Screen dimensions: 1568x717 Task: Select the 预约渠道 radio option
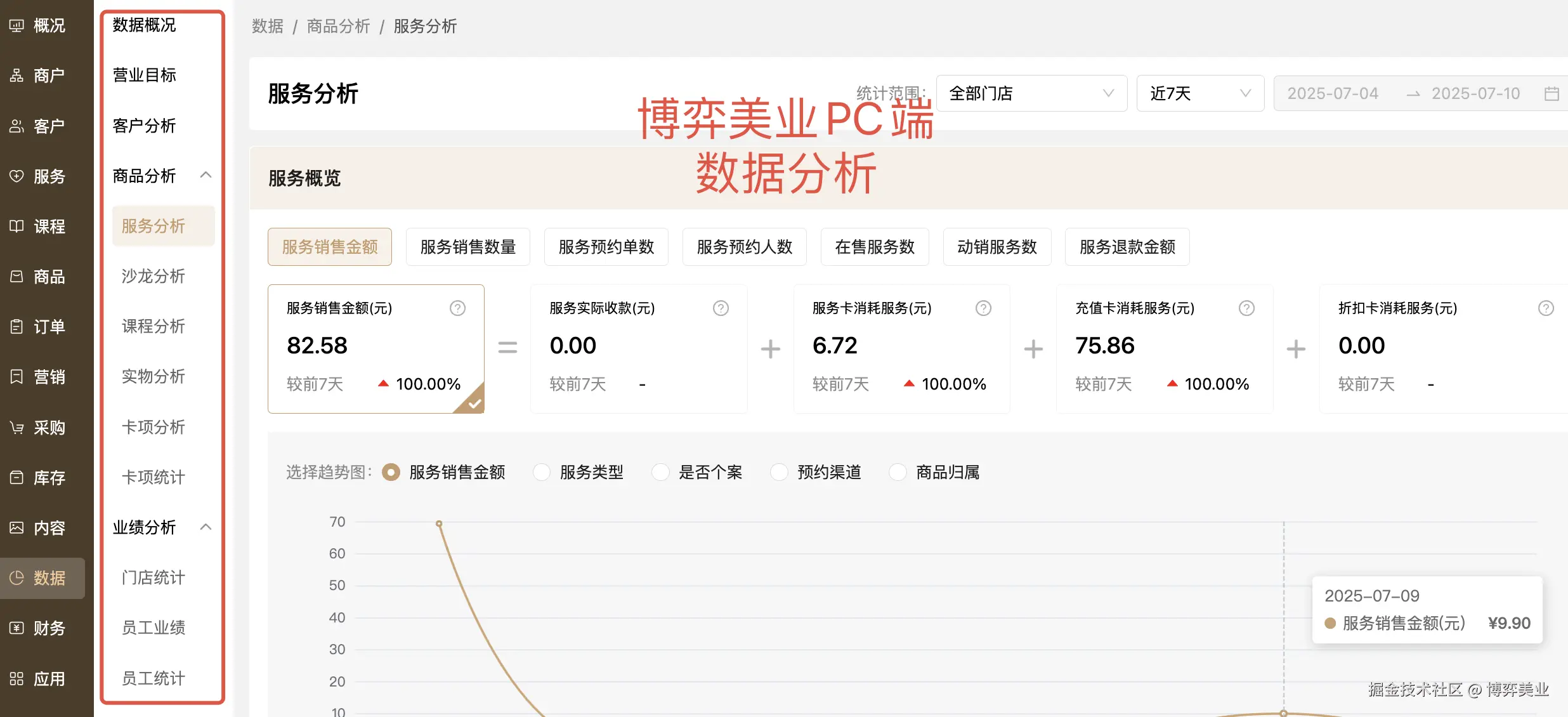point(779,472)
